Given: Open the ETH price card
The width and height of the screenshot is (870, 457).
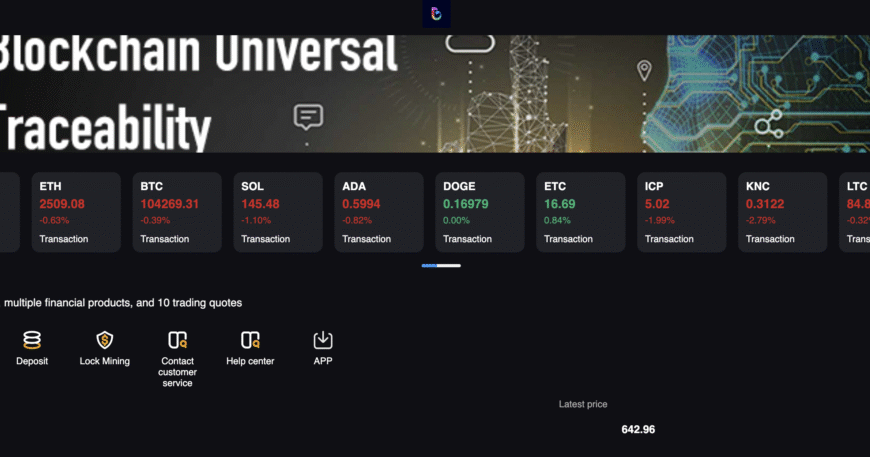Looking at the screenshot, I should [x=76, y=212].
